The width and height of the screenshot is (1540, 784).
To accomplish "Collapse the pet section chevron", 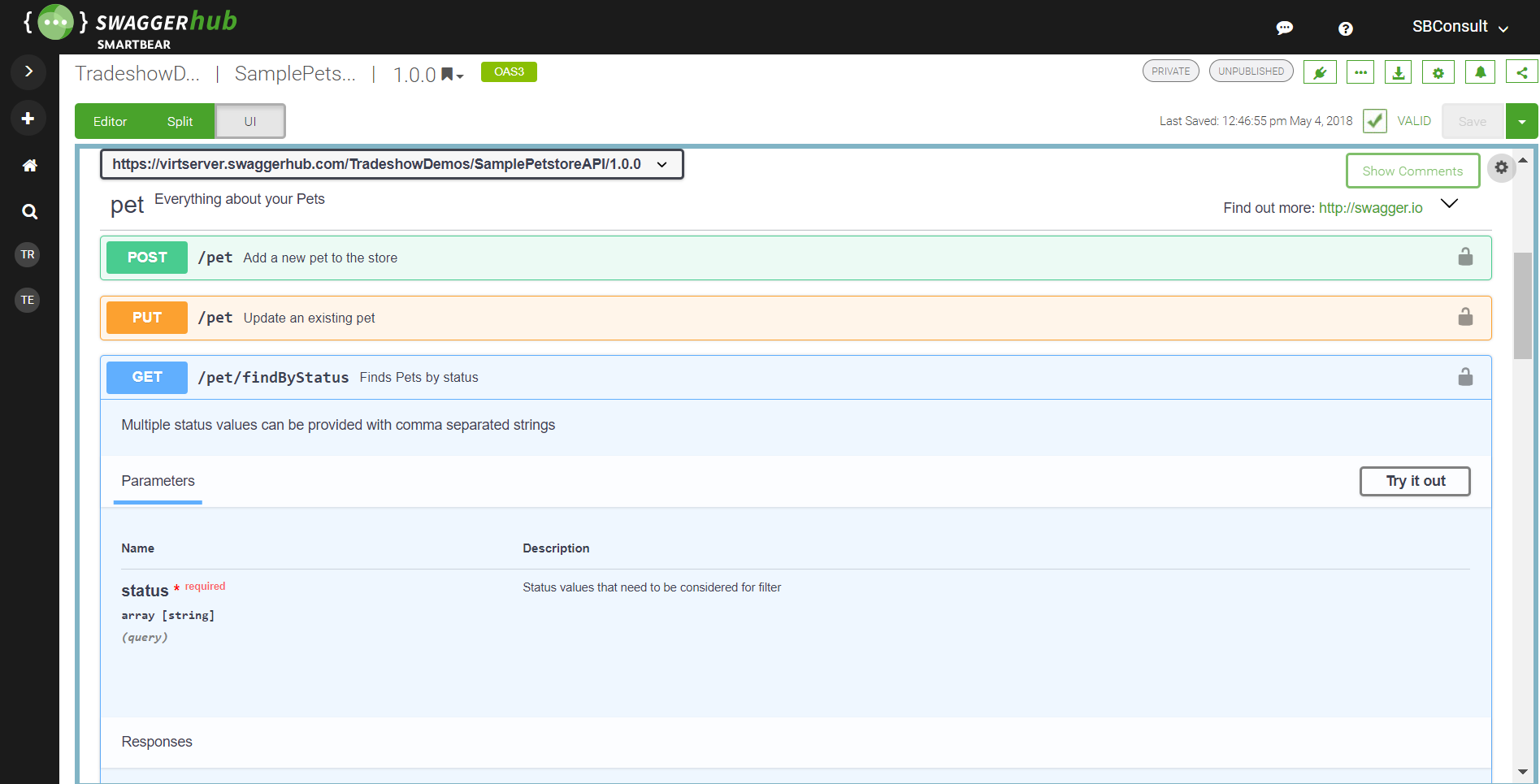I will pyautogui.click(x=1449, y=203).
